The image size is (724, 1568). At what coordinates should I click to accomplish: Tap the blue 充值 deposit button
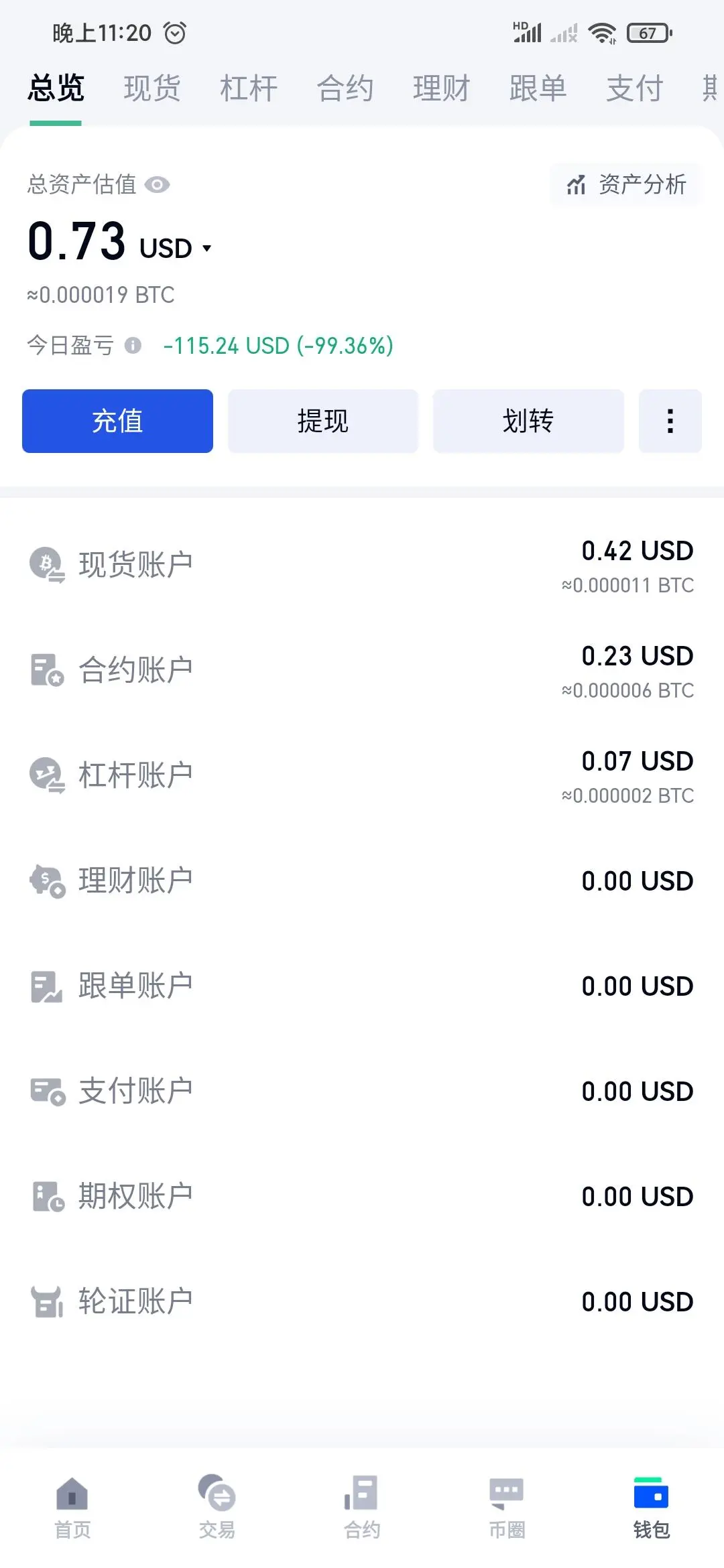tap(117, 421)
